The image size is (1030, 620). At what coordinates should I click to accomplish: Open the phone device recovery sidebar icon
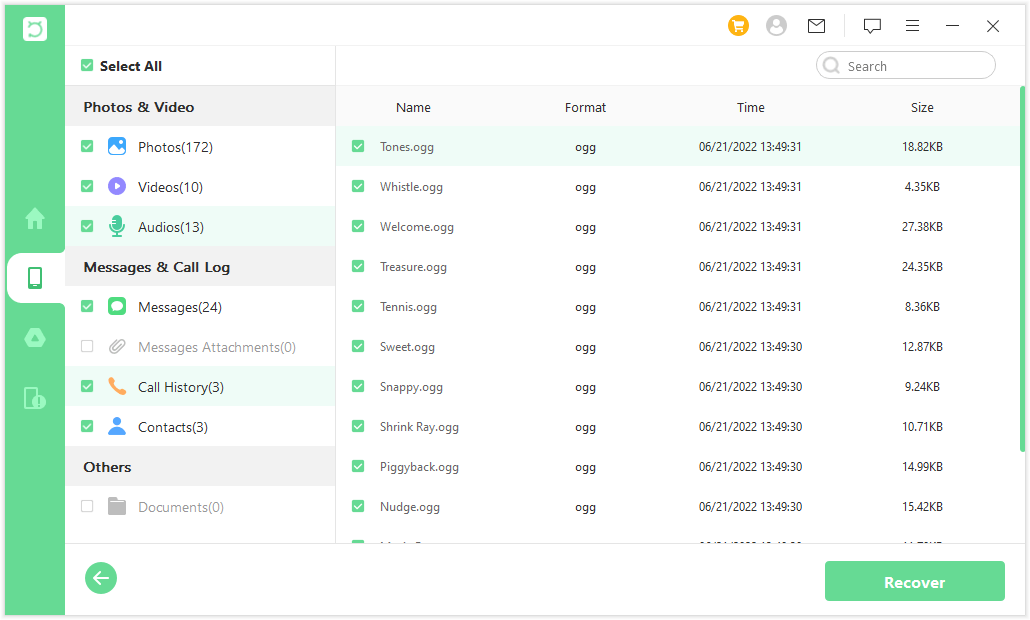coord(35,278)
